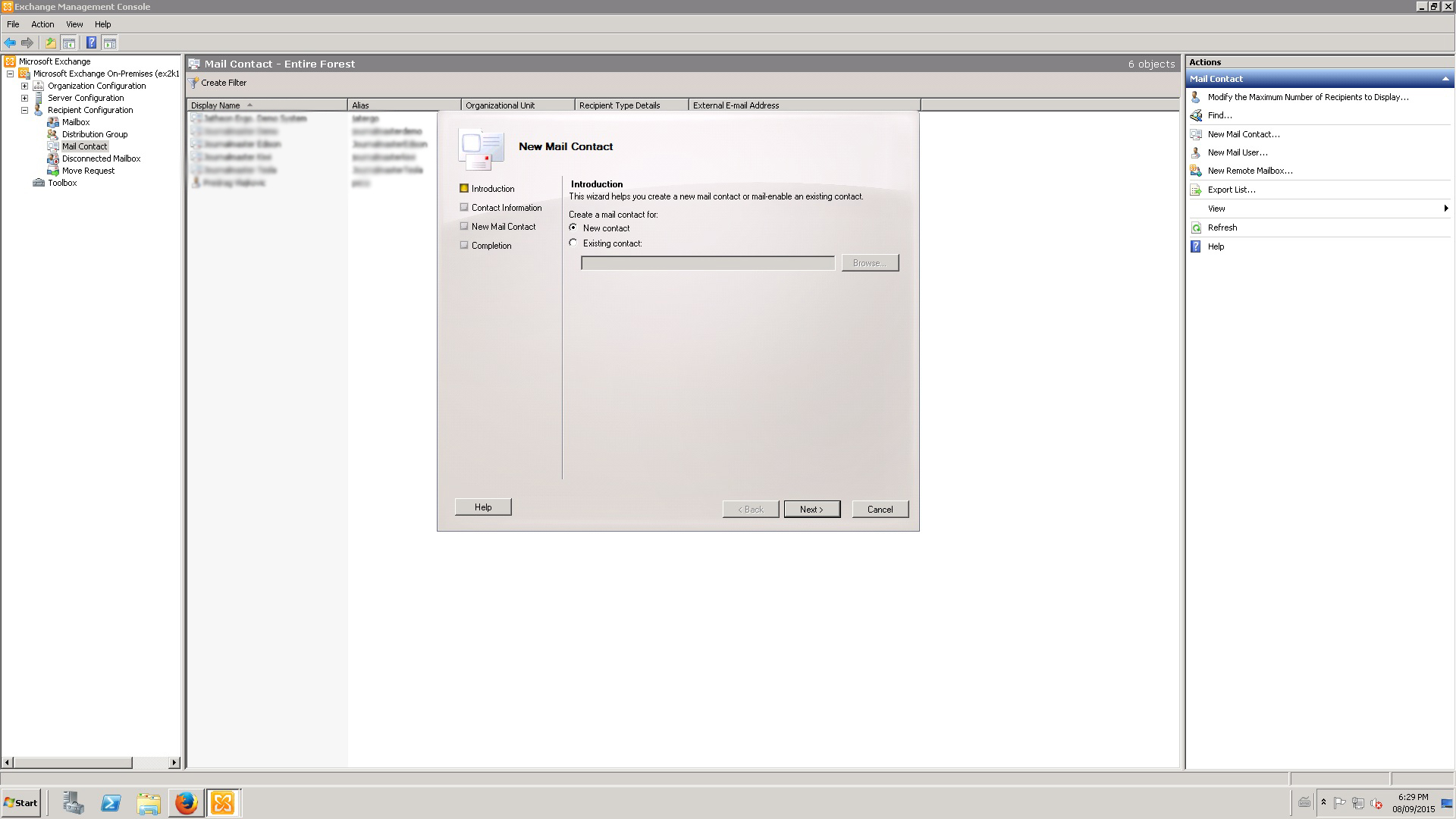This screenshot has width=1456, height=819.
Task: Click New Mail User action
Action: 1237,152
